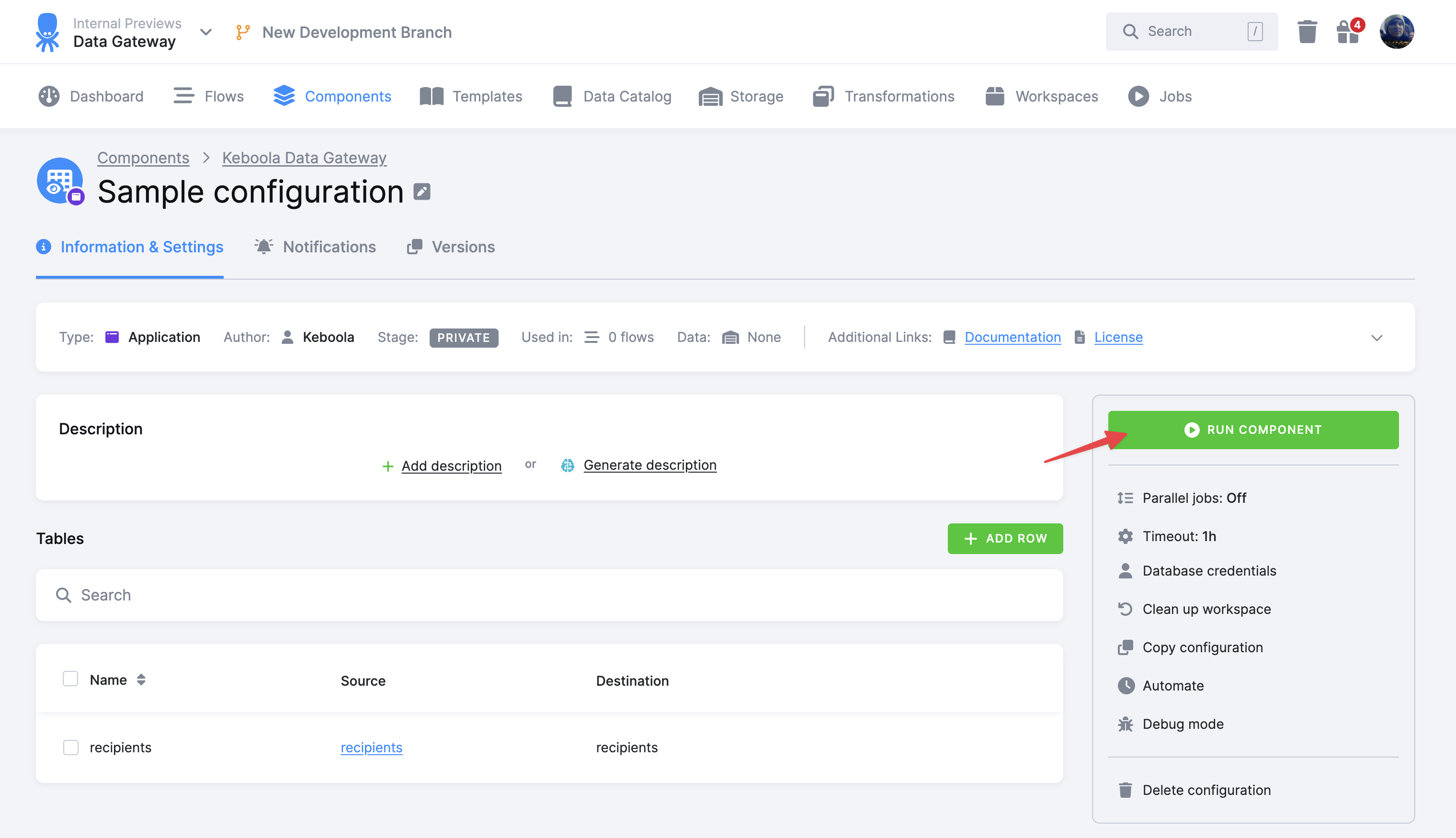Screen dimensions: 1456x838
Task: Check the checkbox for the recipients row
Action: coord(70,747)
